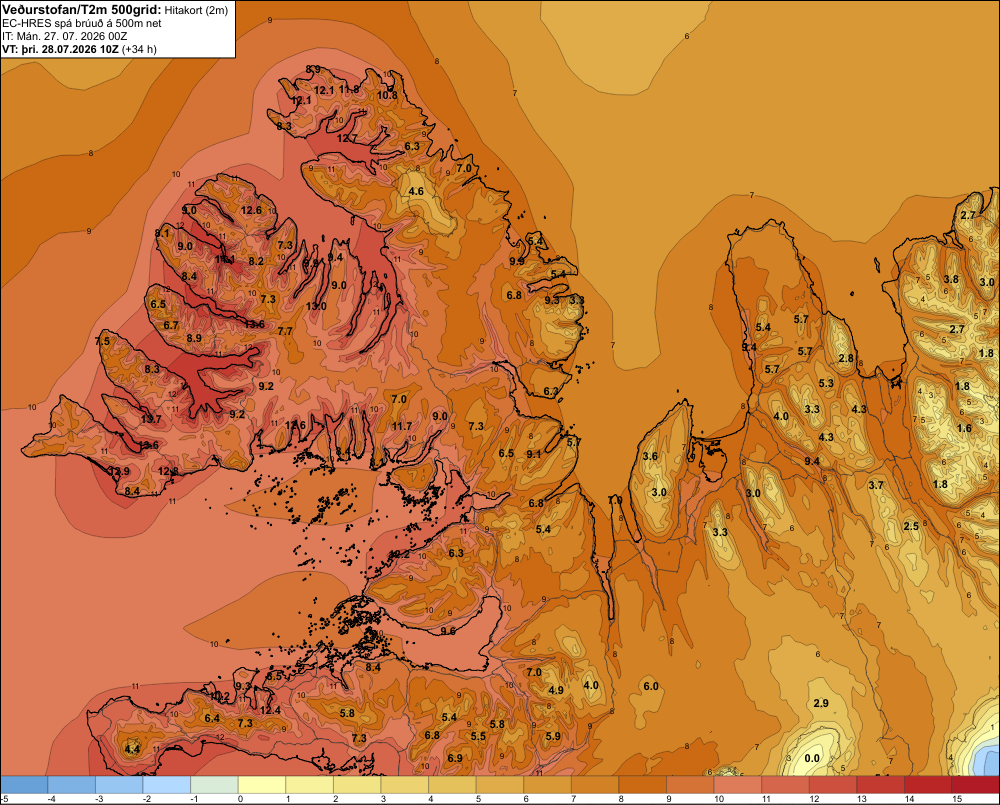Click the legend scale label '15'
This screenshot has height=805, width=1000.
pyautogui.click(x=957, y=799)
